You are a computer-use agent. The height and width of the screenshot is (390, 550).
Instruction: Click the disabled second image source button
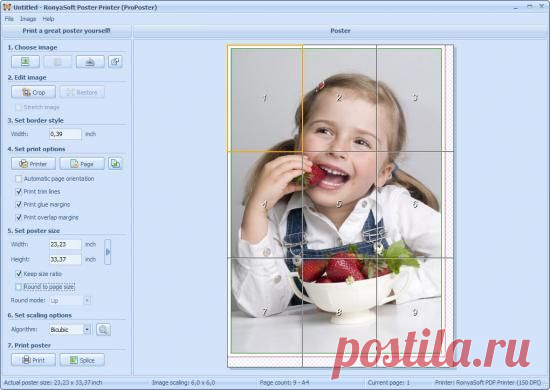point(58,62)
